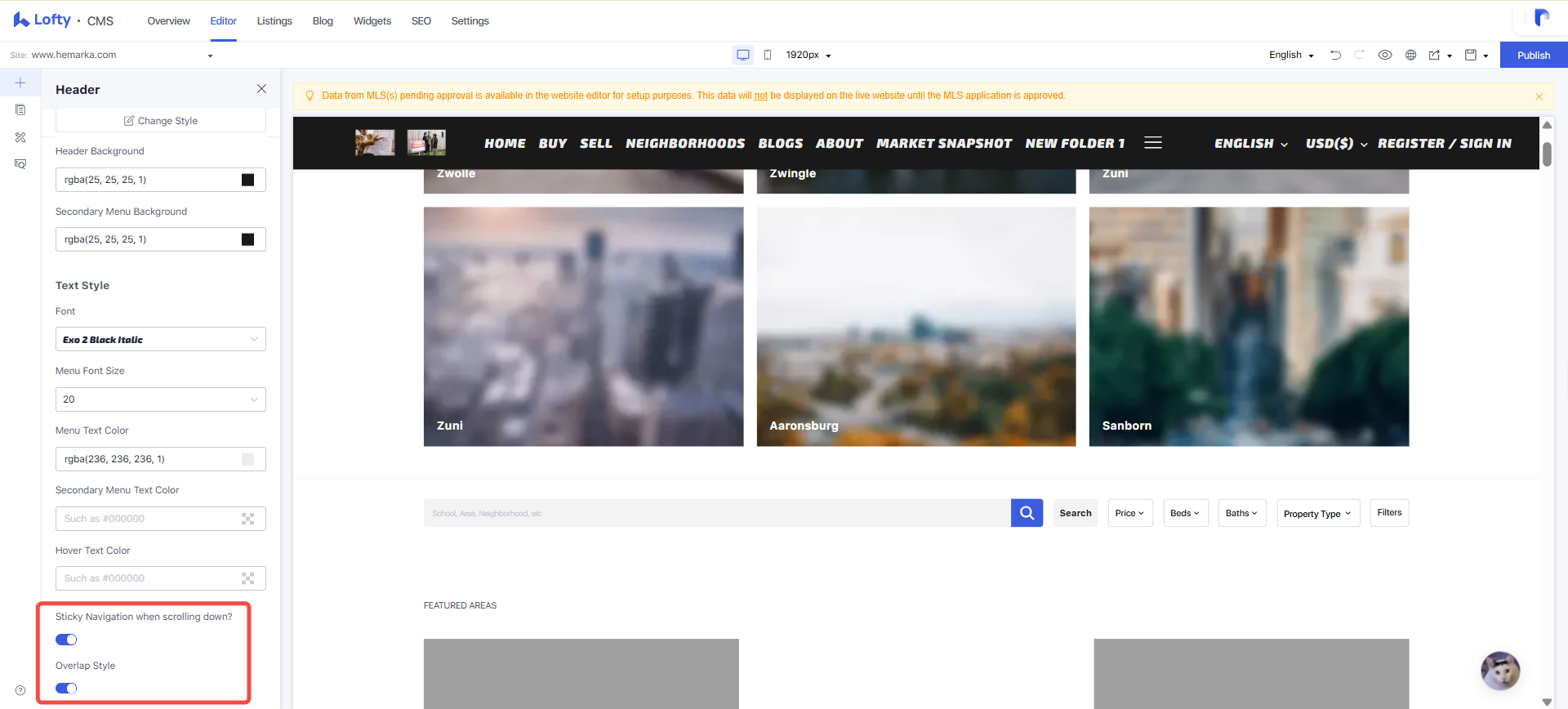Image resolution: width=1568 pixels, height=709 pixels.
Task: Click the globe icon in the toolbar
Action: (x=1410, y=55)
